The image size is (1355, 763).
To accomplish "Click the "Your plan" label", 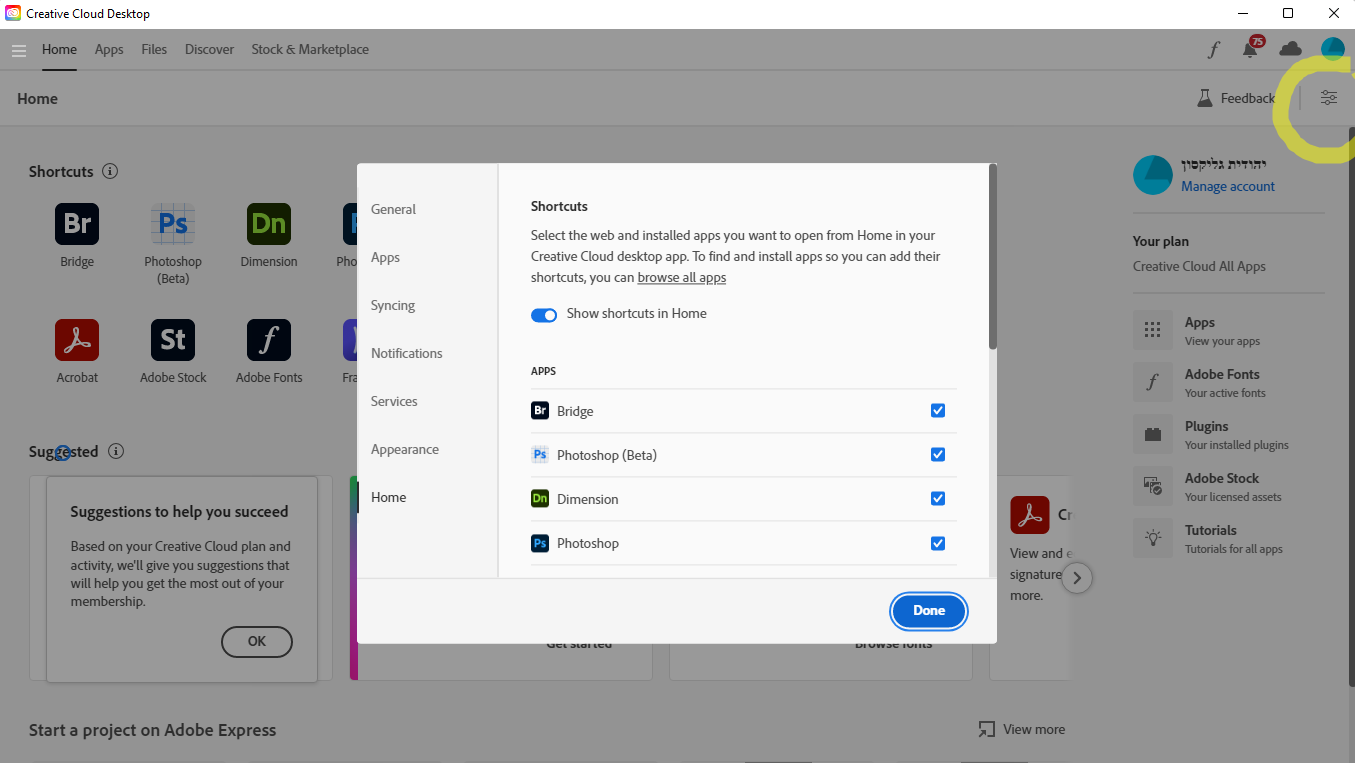I will (1161, 241).
